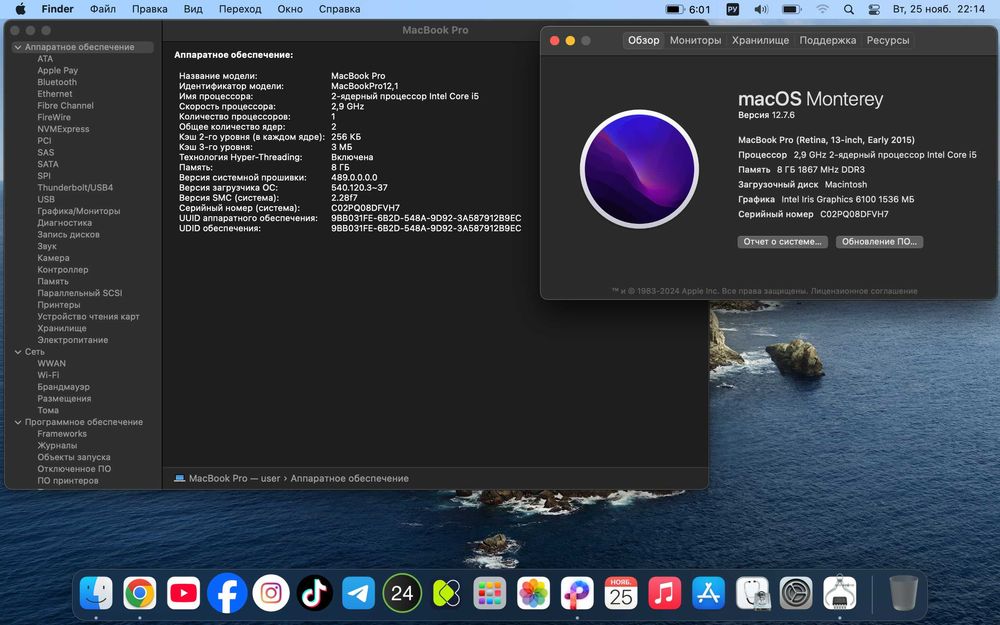Image resolution: width=1000 pixels, height=625 pixels.
Task: Open the App Store from the Dock
Action: point(709,593)
